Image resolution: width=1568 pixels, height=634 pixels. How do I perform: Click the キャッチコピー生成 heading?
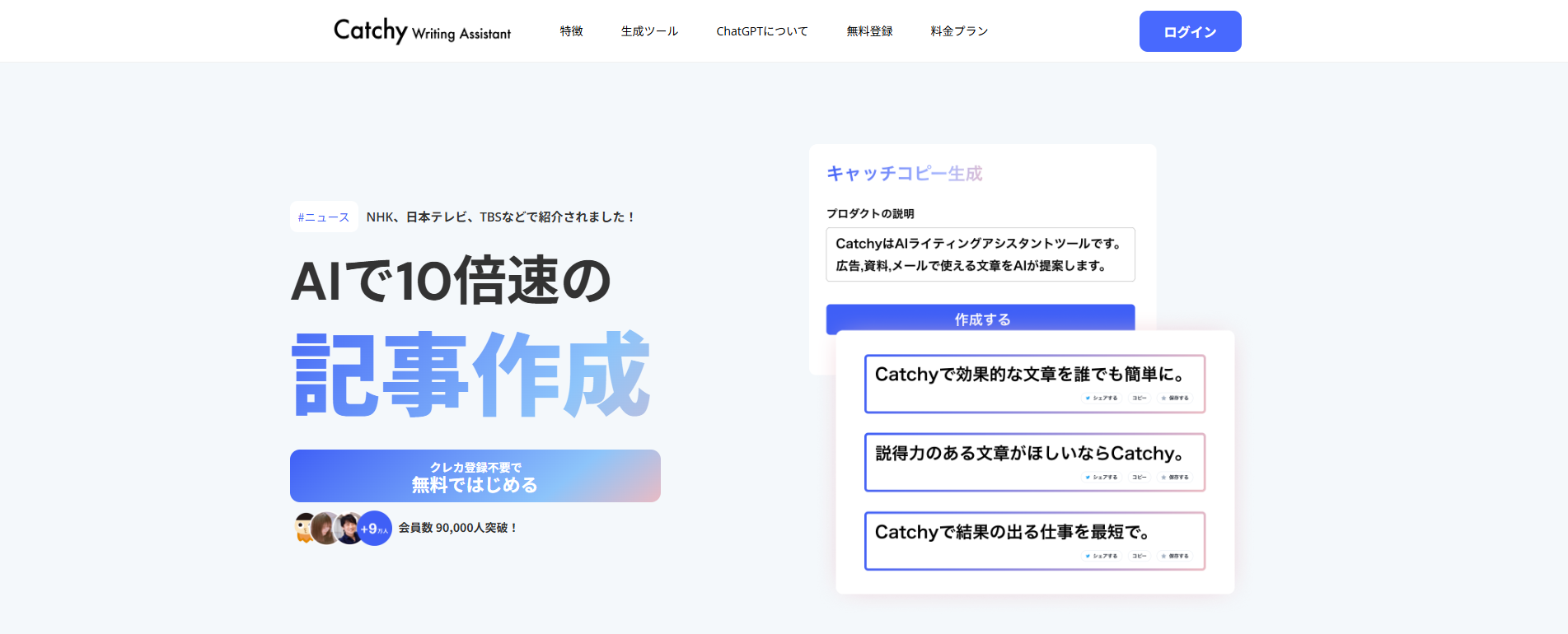click(x=905, y=174)
